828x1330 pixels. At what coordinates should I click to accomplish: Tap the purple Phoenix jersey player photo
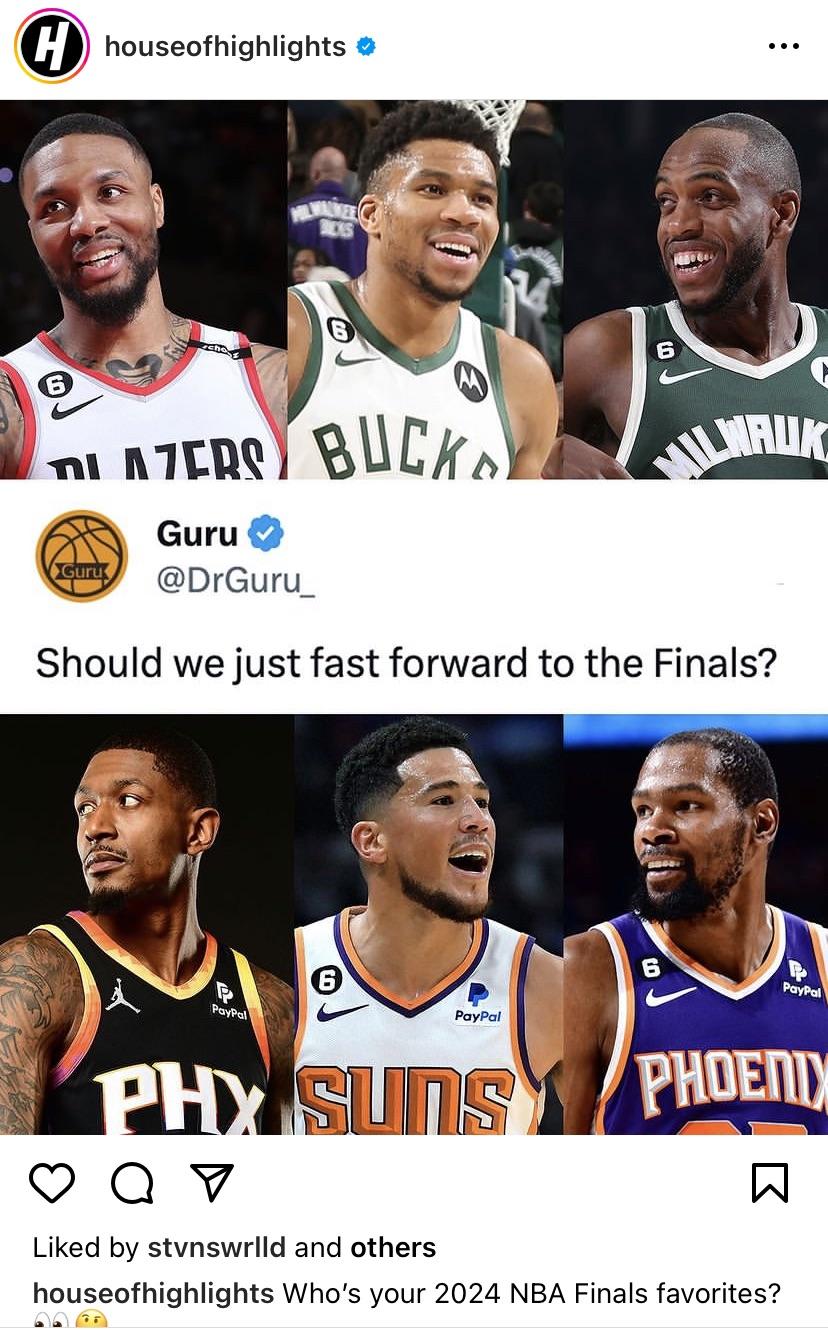click(696, 924)
